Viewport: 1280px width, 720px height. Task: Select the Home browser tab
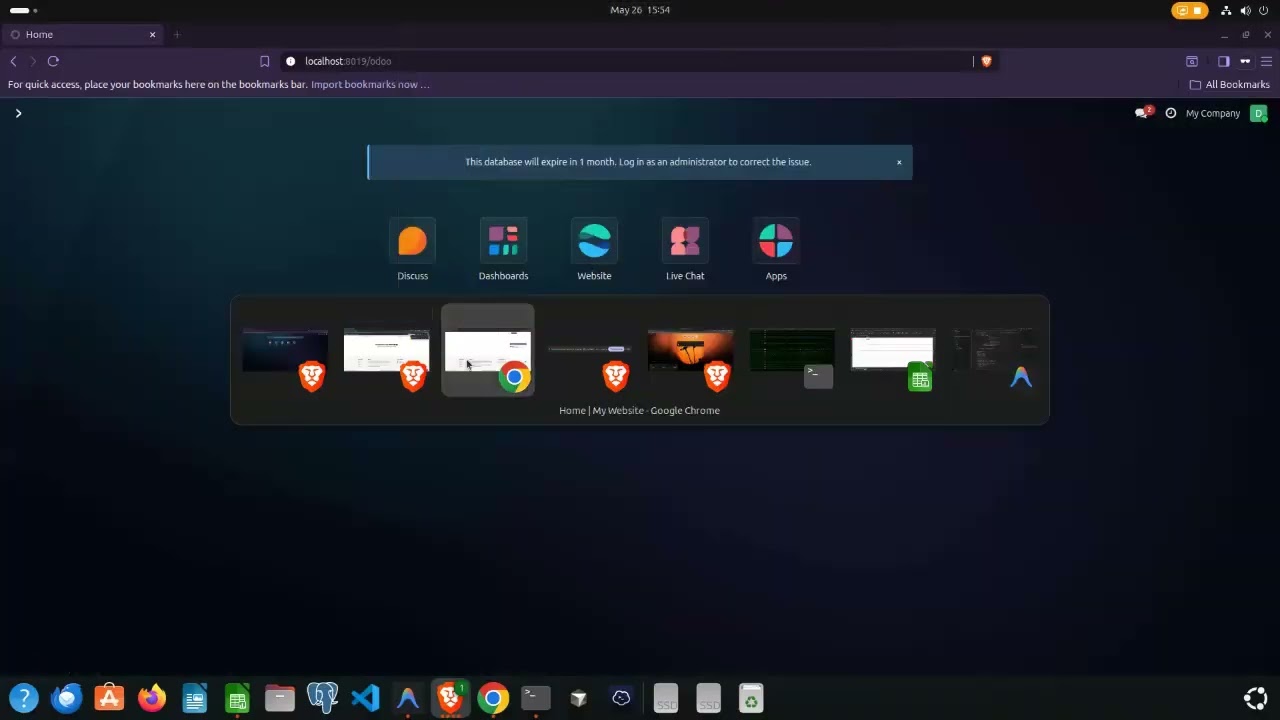tap(82, 35)
